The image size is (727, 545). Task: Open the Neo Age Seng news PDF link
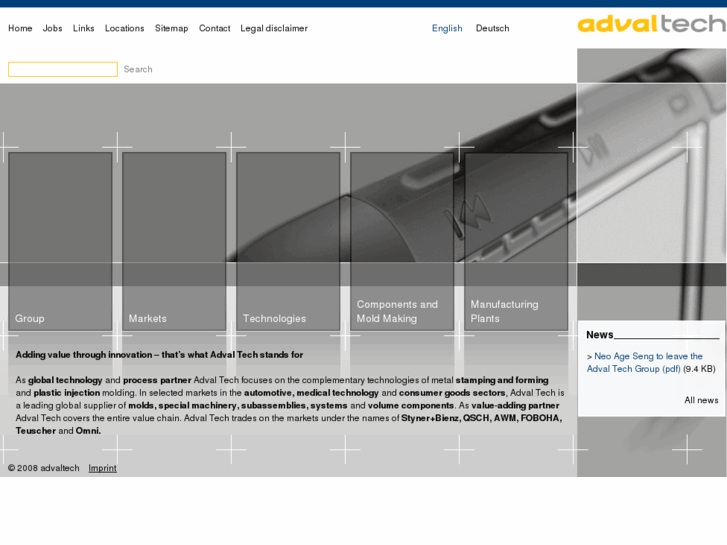point(644,362)
